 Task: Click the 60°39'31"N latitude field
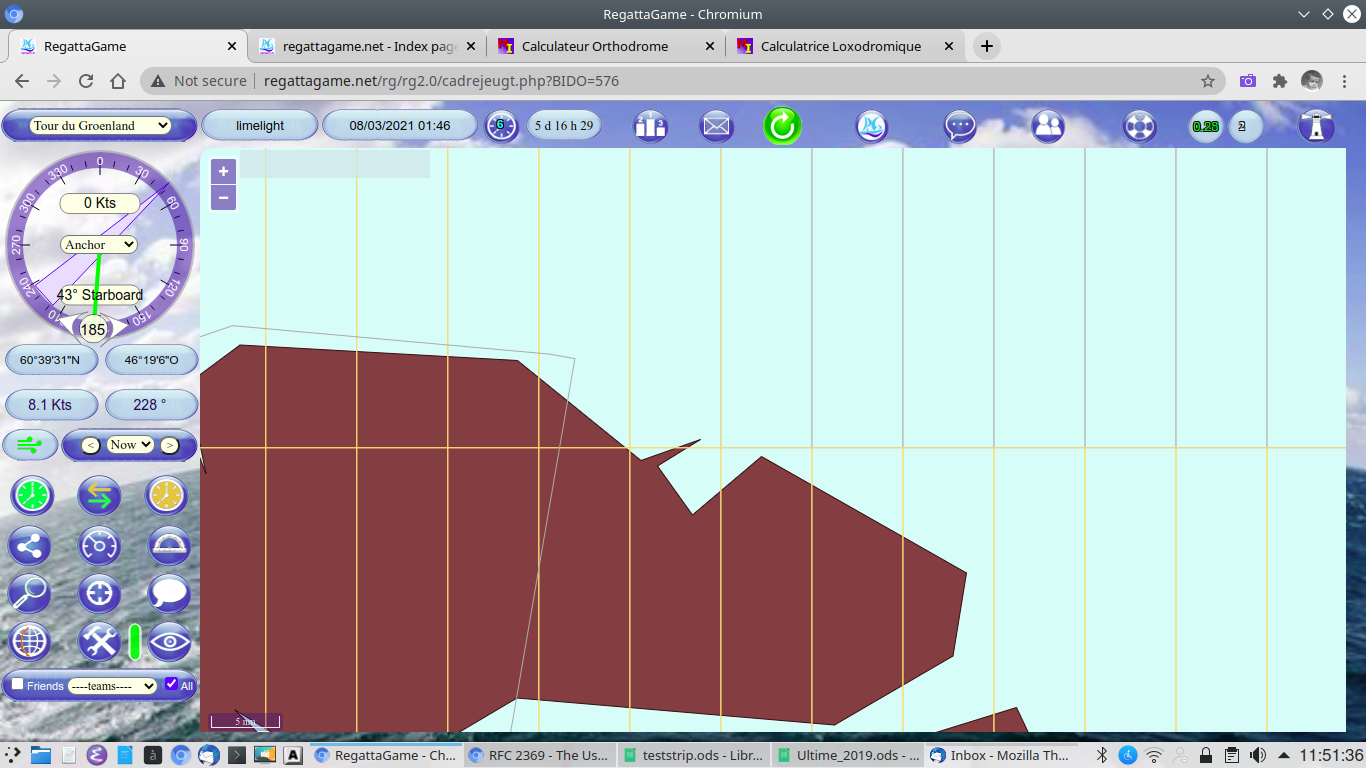pos(51,360)
